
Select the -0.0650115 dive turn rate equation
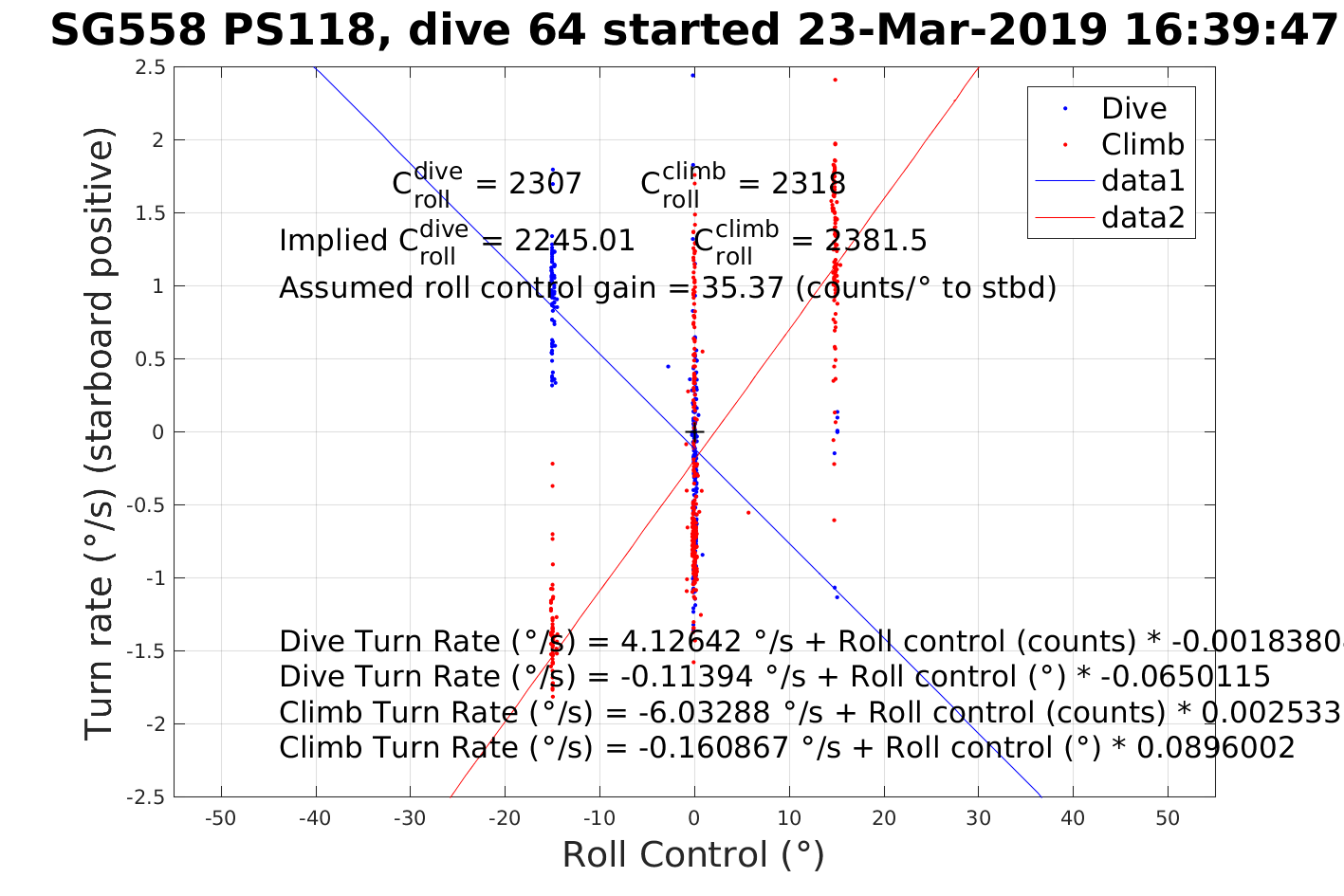coord(775,677)
